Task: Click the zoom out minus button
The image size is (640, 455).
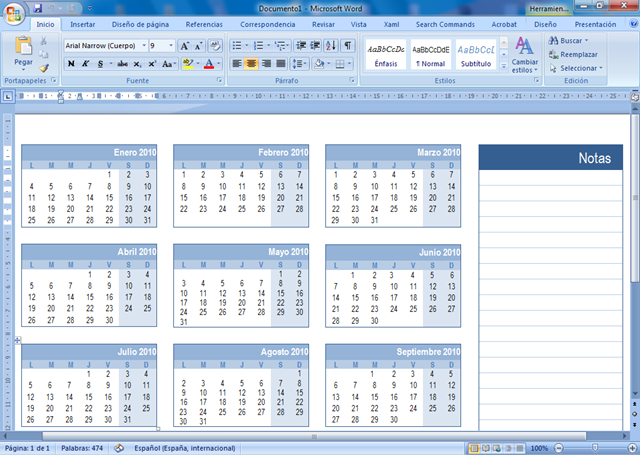Action: [558, 448]
